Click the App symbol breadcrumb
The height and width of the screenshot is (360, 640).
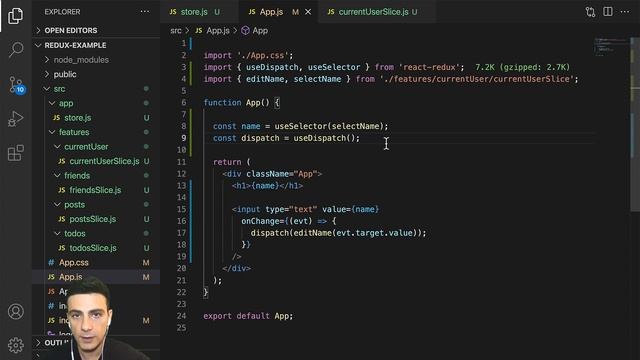(x=255, y=31)
